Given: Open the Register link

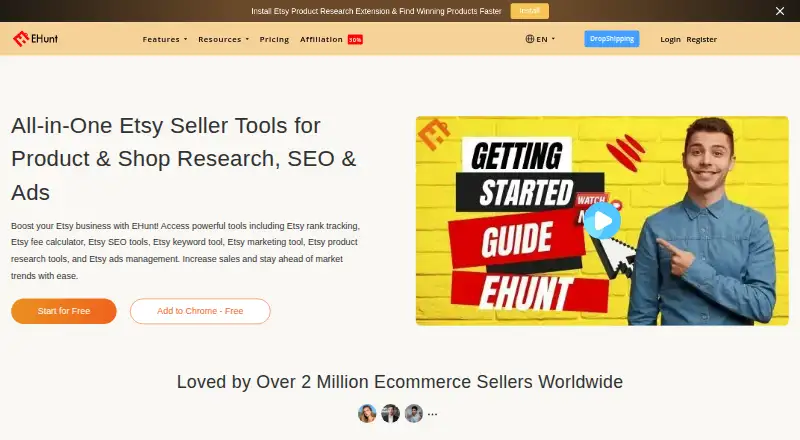Looking at the screenshot, I should click(702, 39).
